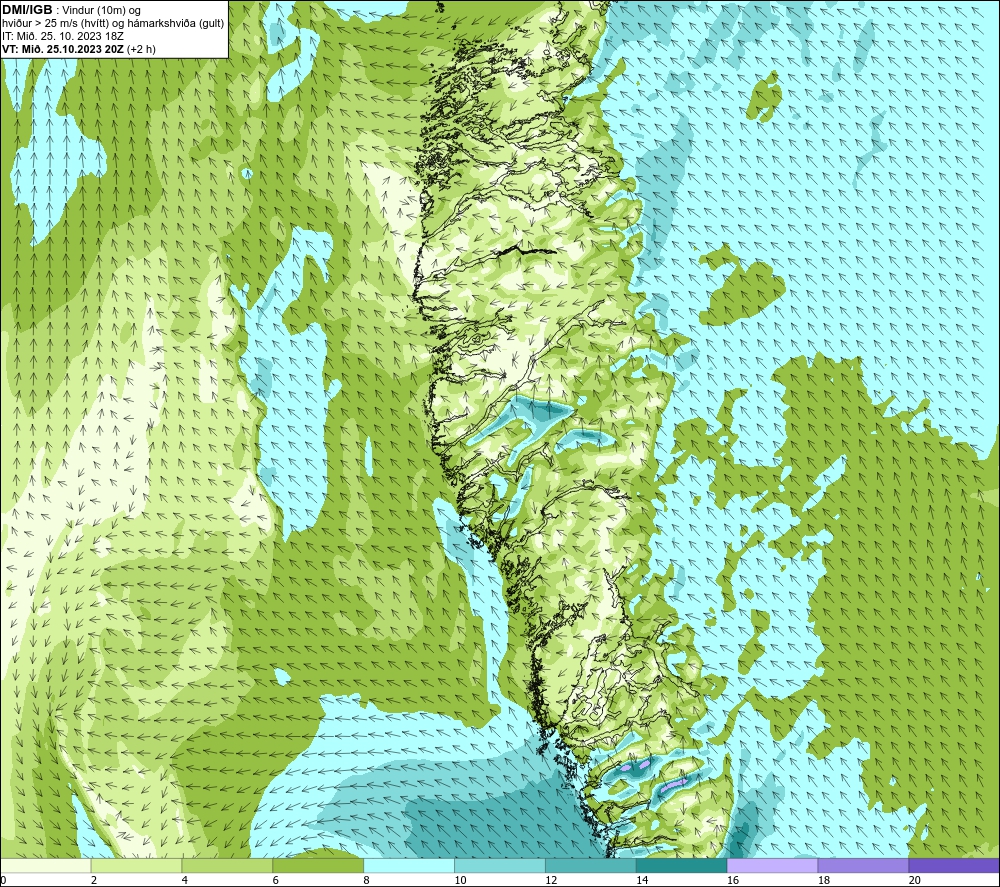Click the 'DMI/IGB : Vindur (10m) og' title line
The height and width of the screenshot is (887, 1000).
point(71,10)
